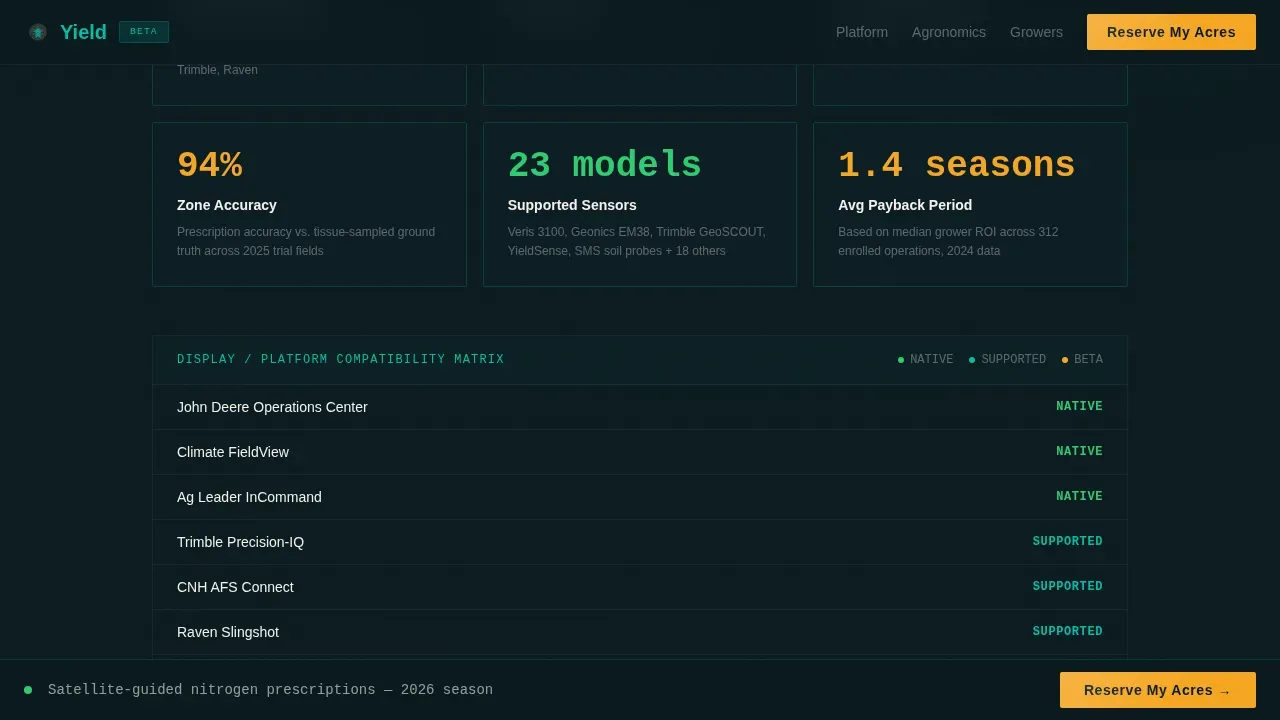Select the Climate FieldView row

coord(640,452)
